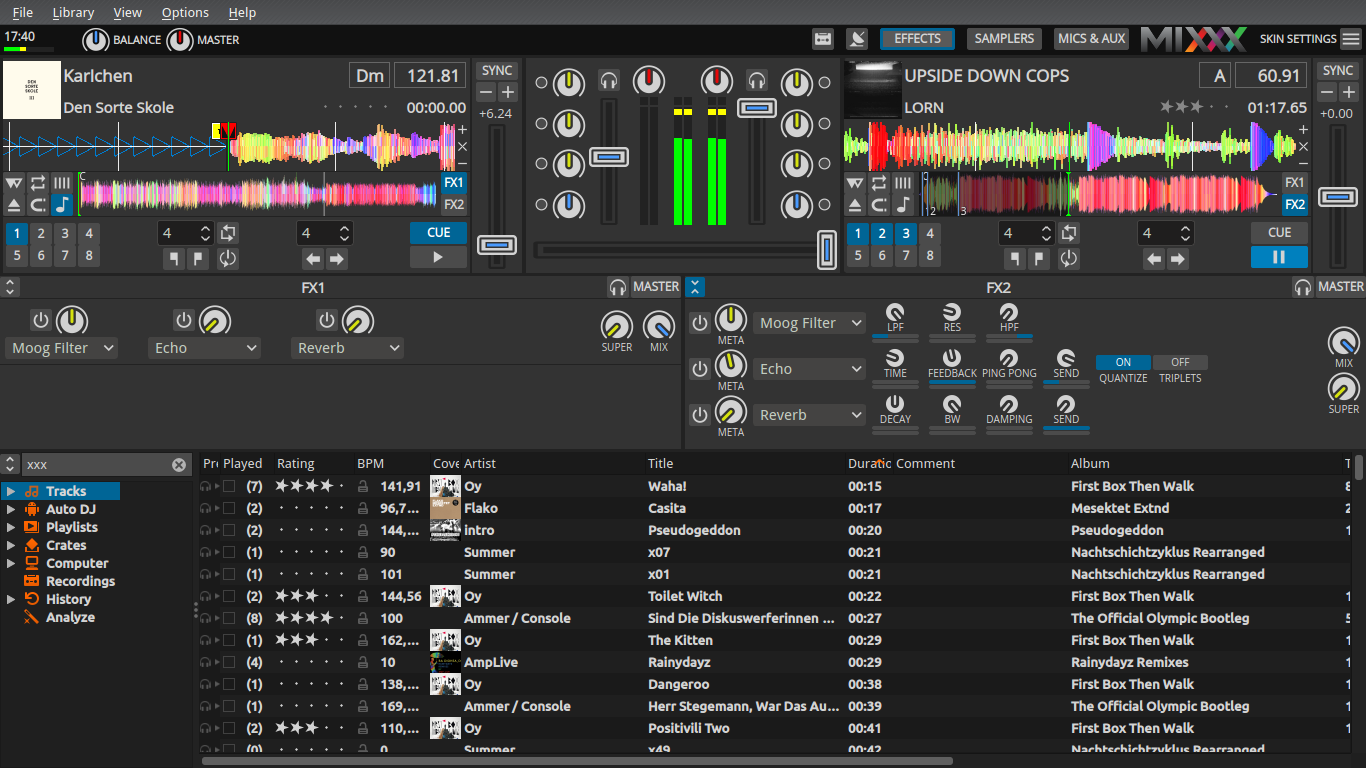Click loop-in marker on Upside Down Cops deck
This screenshot has height=768, width=1366.
[1015, 259]
